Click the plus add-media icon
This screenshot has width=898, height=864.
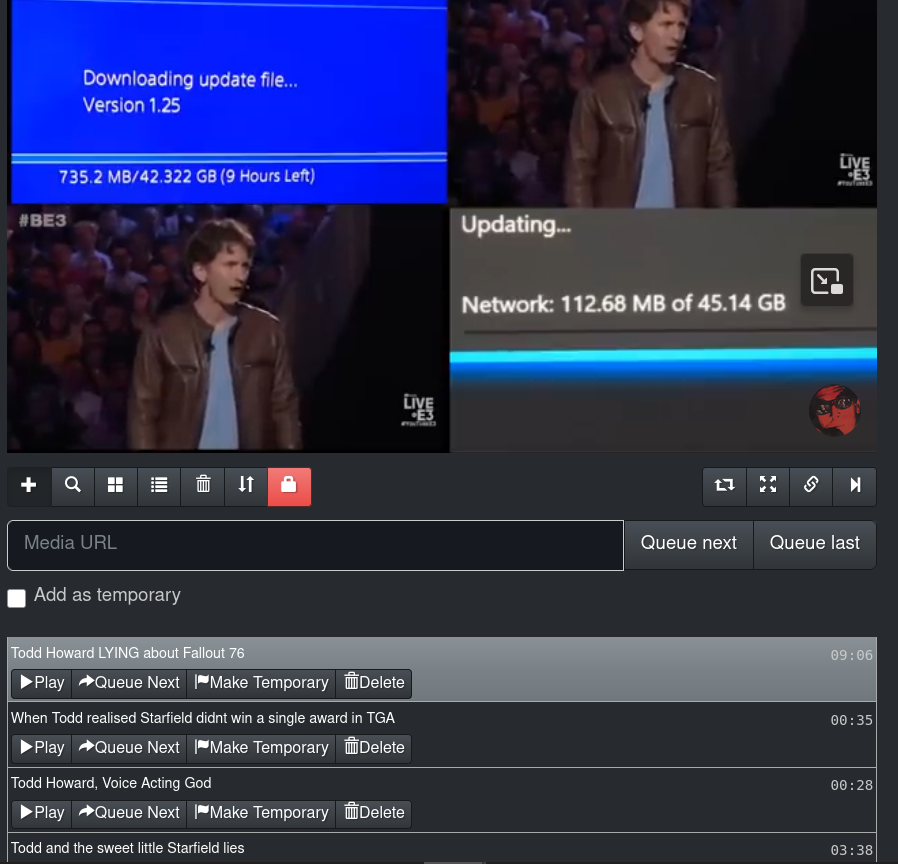click(29, 486)
